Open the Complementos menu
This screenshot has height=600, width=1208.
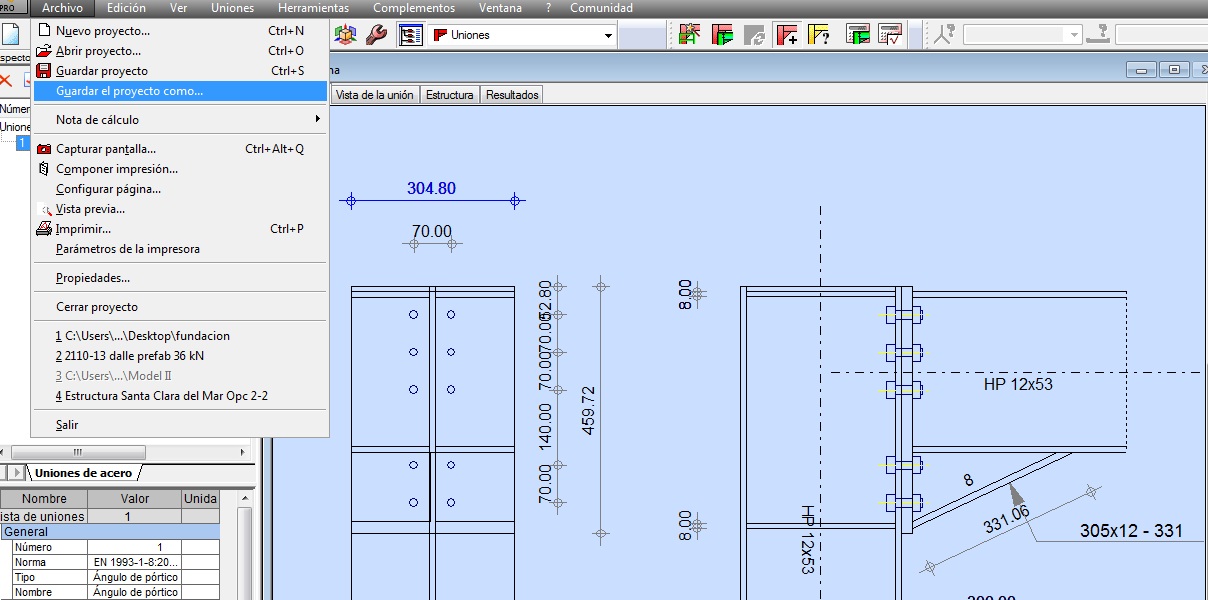[x=414, y=8]
